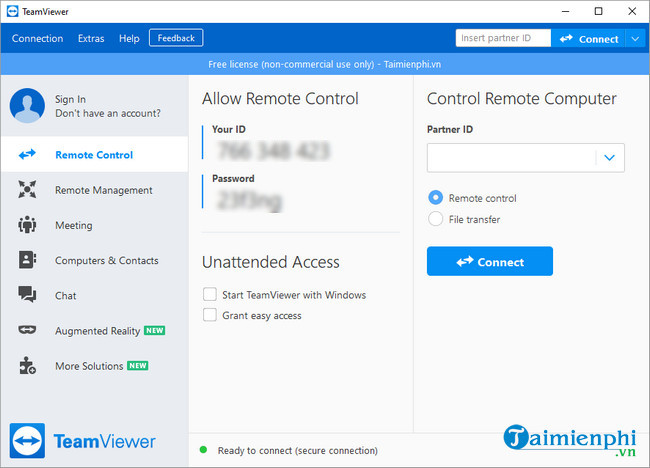Switch to Remote Management tab

[95, 190]
